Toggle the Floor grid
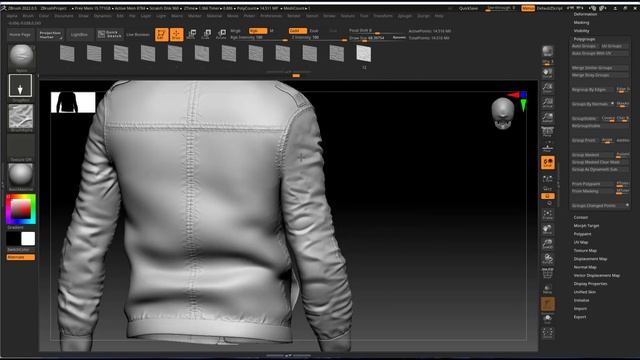 point(547,147)
